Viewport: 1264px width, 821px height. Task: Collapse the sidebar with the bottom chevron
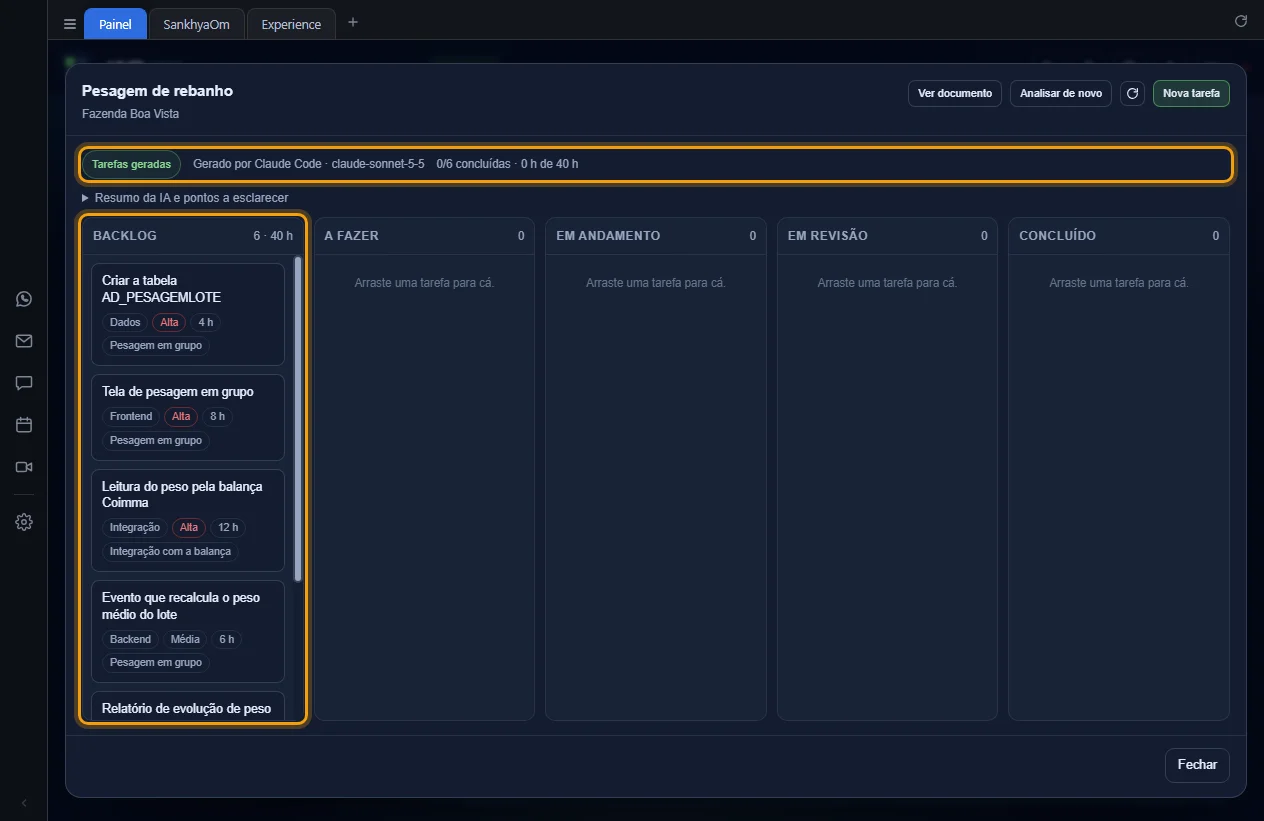pos(24,803)
